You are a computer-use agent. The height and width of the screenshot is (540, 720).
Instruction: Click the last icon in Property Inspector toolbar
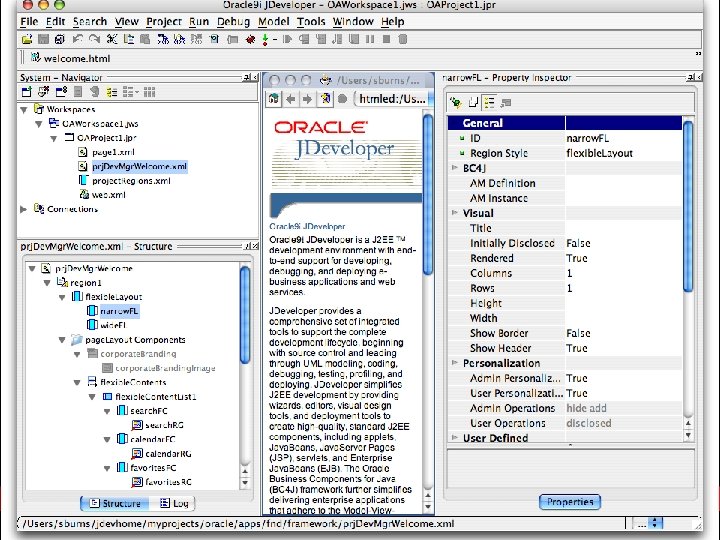coord(506,103)
